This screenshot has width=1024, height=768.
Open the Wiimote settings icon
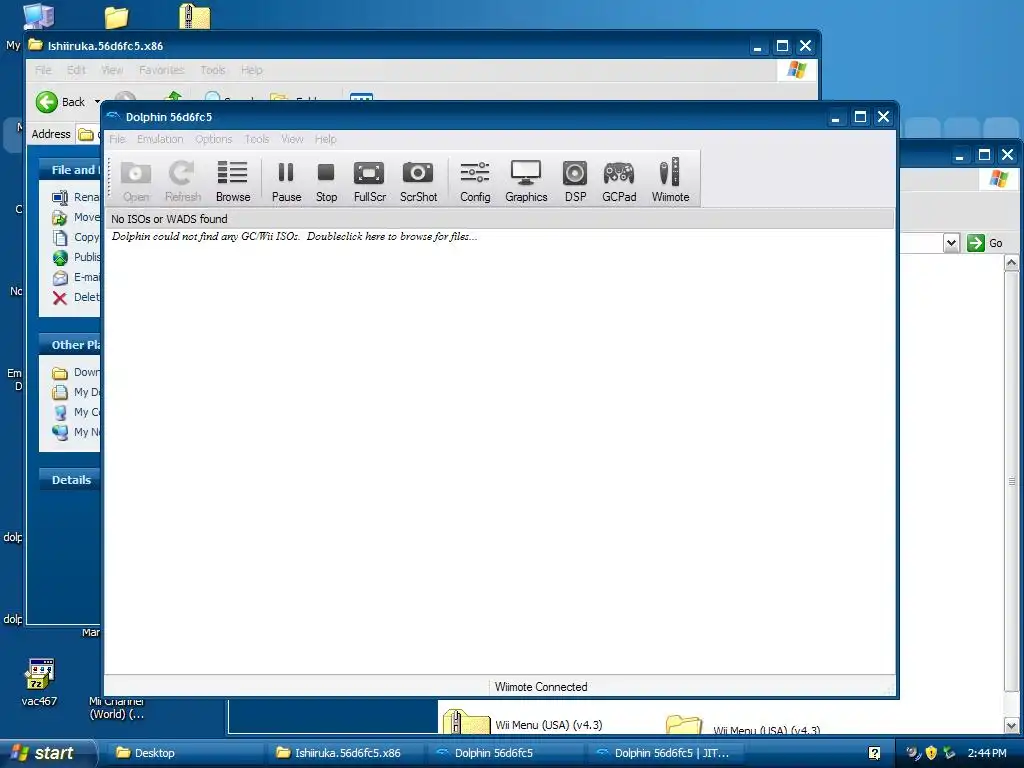coord(670,182)
